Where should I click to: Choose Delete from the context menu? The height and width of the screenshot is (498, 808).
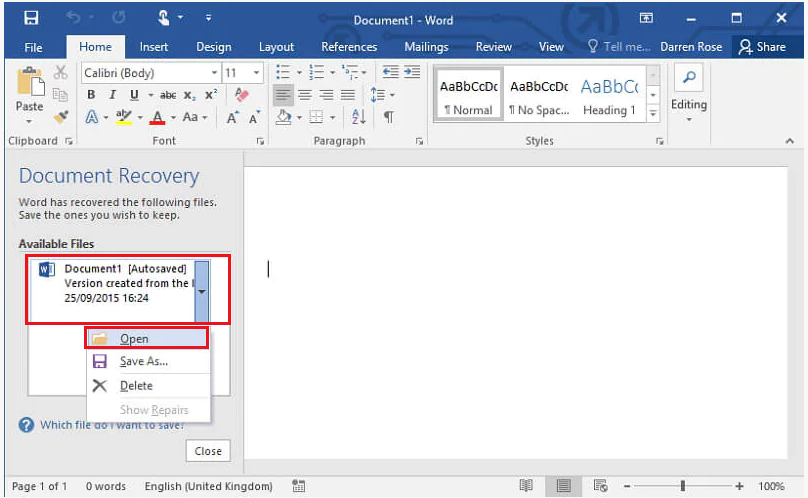148,386
